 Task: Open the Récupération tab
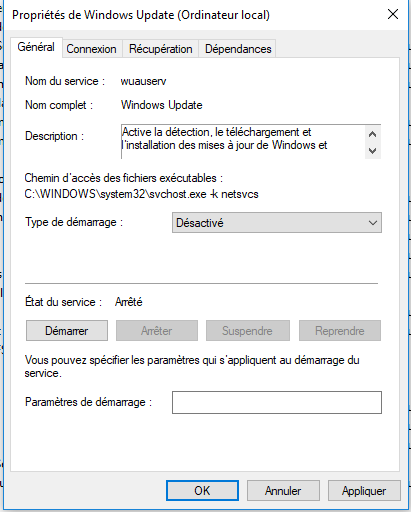160,49
